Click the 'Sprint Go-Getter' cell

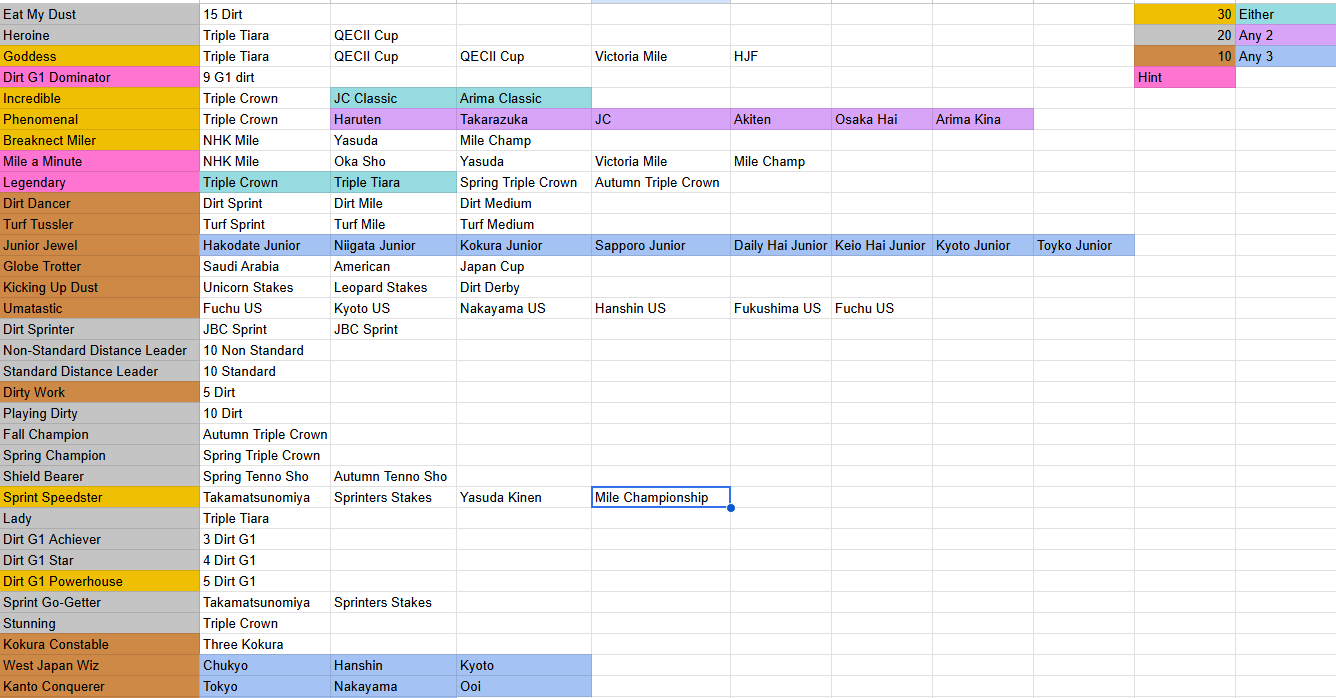100,602
